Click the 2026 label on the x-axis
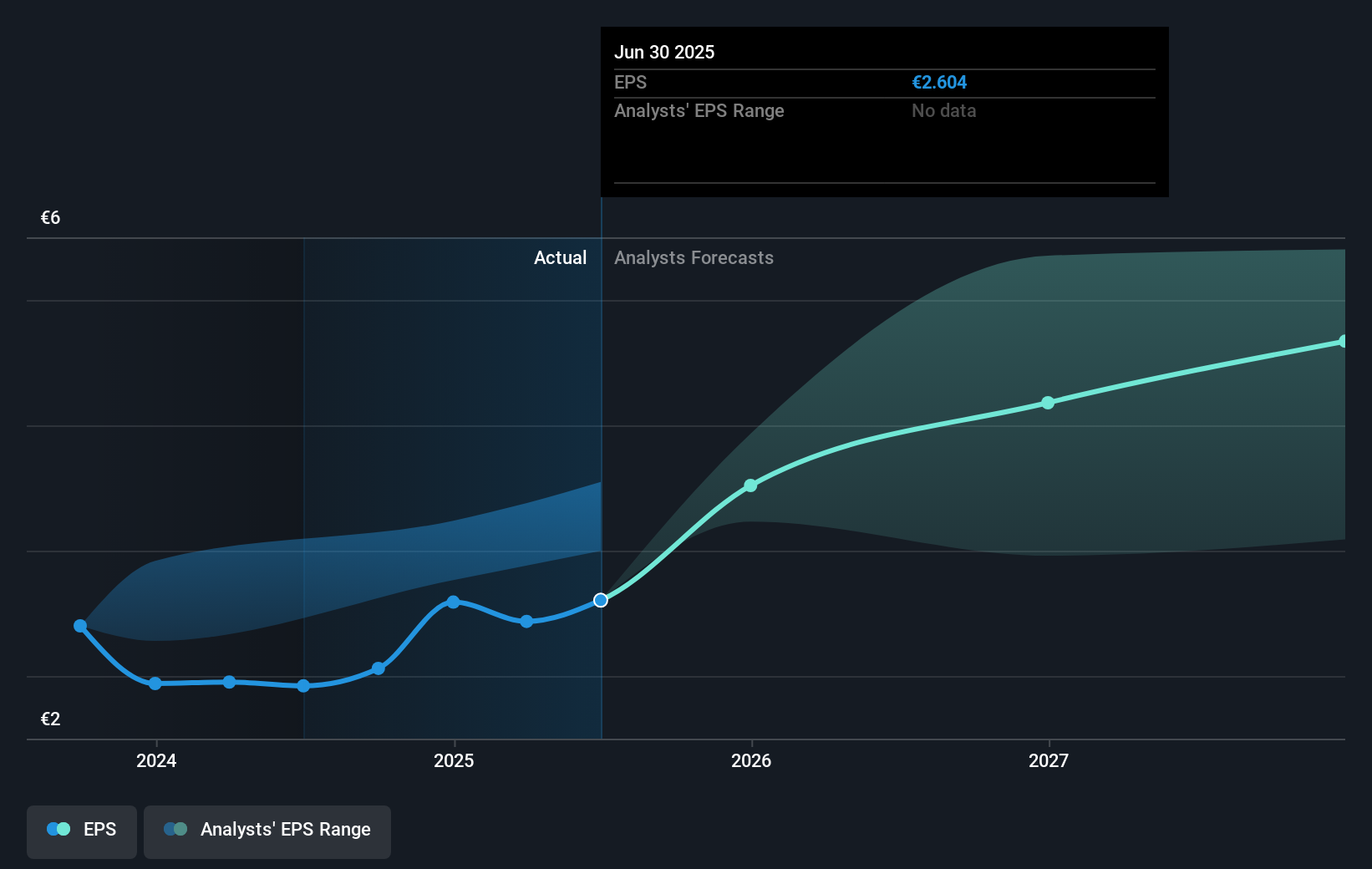1372x869 pixels. [x=750, y=760]
